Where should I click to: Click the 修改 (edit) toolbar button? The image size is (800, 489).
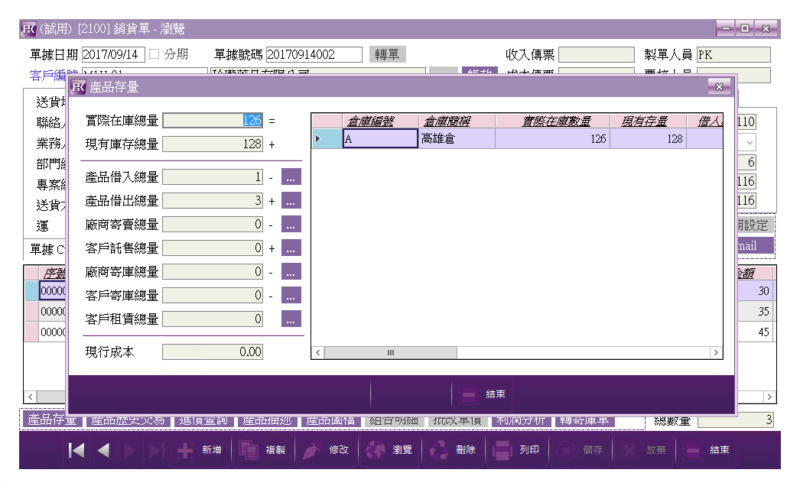(326, 450)
